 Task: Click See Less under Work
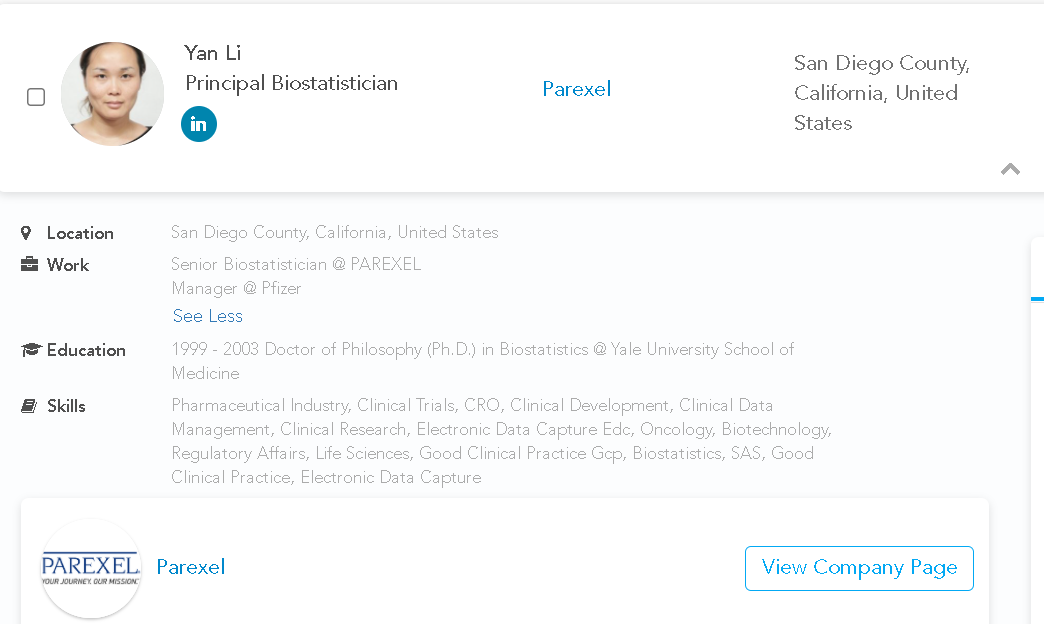click(x=208, y=316)
